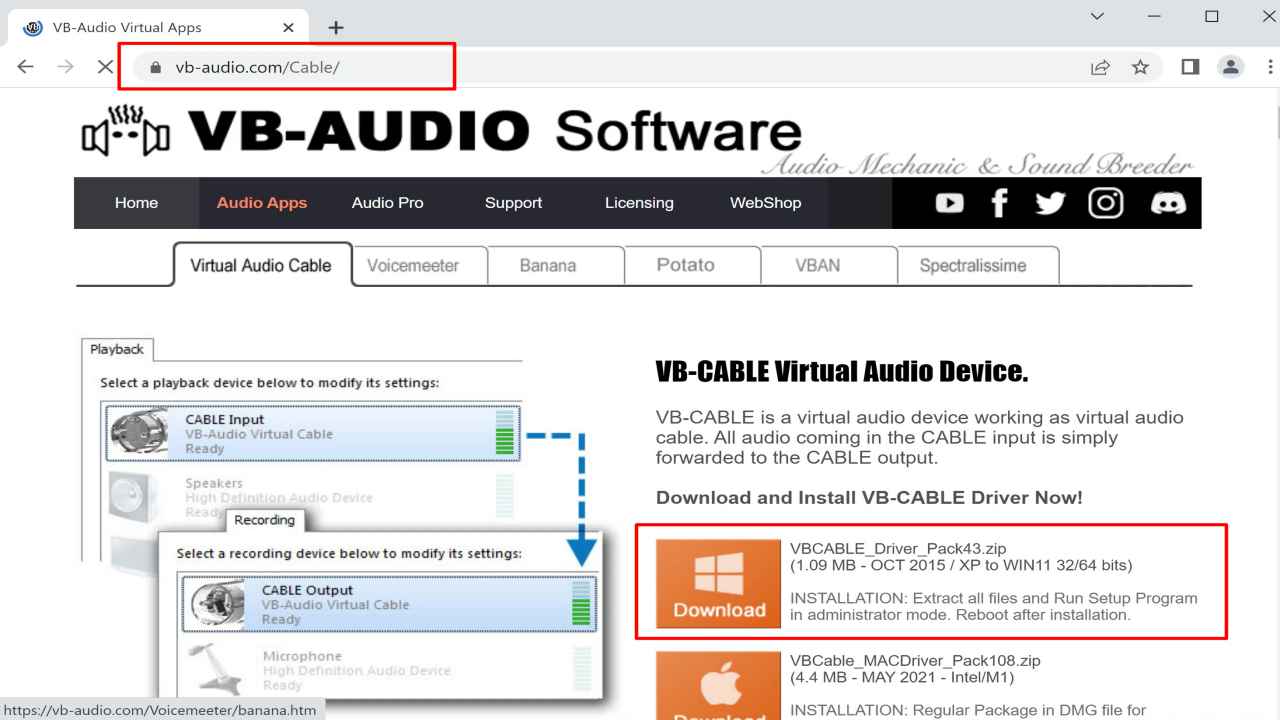Open VB-Audio YouTube channel icon
1280x720 pixels.
click(x=948, y=203)
